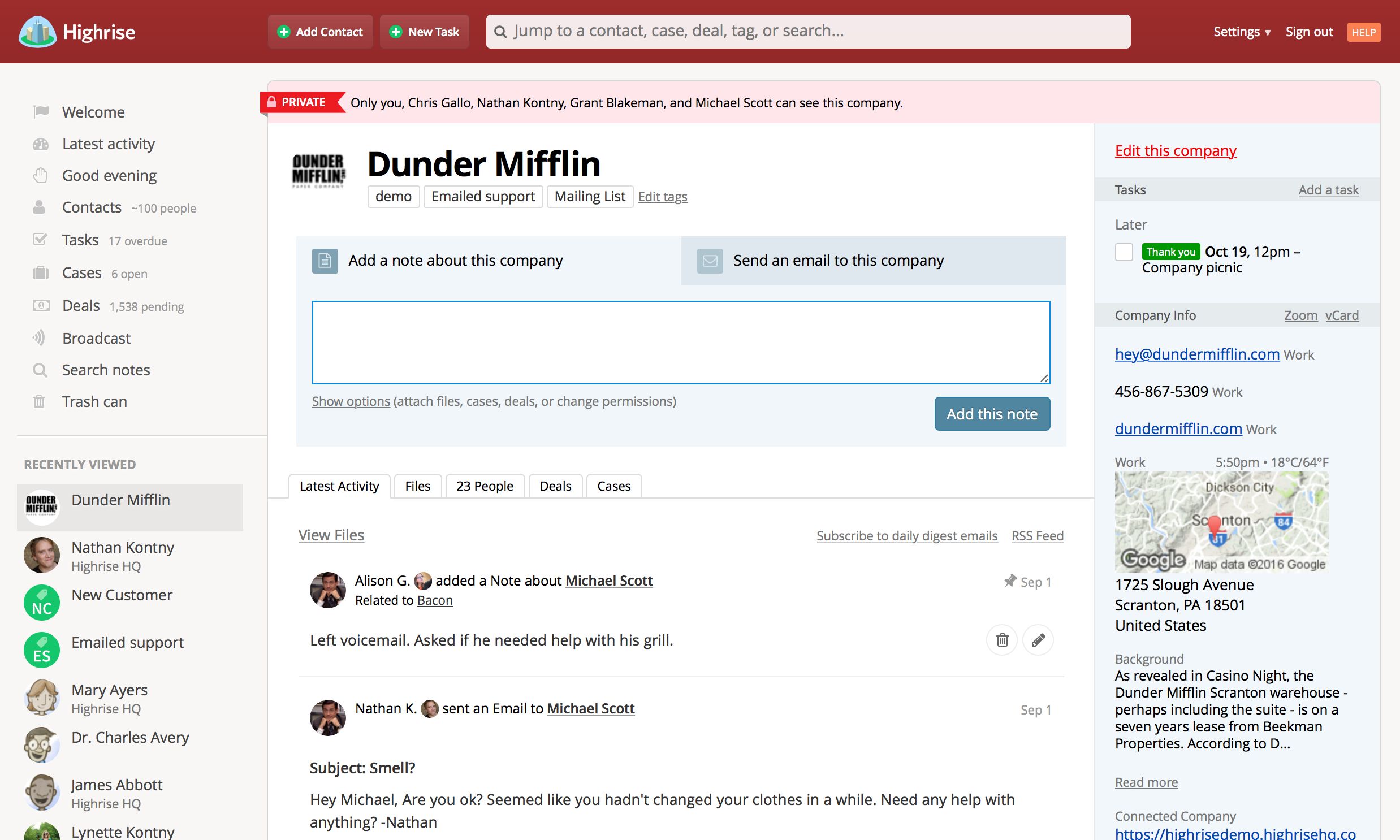Click the Highrise logo icon

coord(37,32)
